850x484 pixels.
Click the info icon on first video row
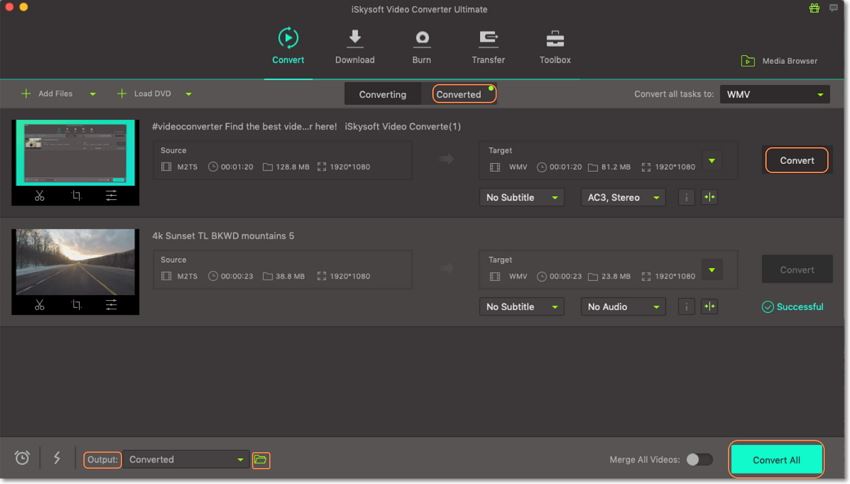[x=686, y=197]
